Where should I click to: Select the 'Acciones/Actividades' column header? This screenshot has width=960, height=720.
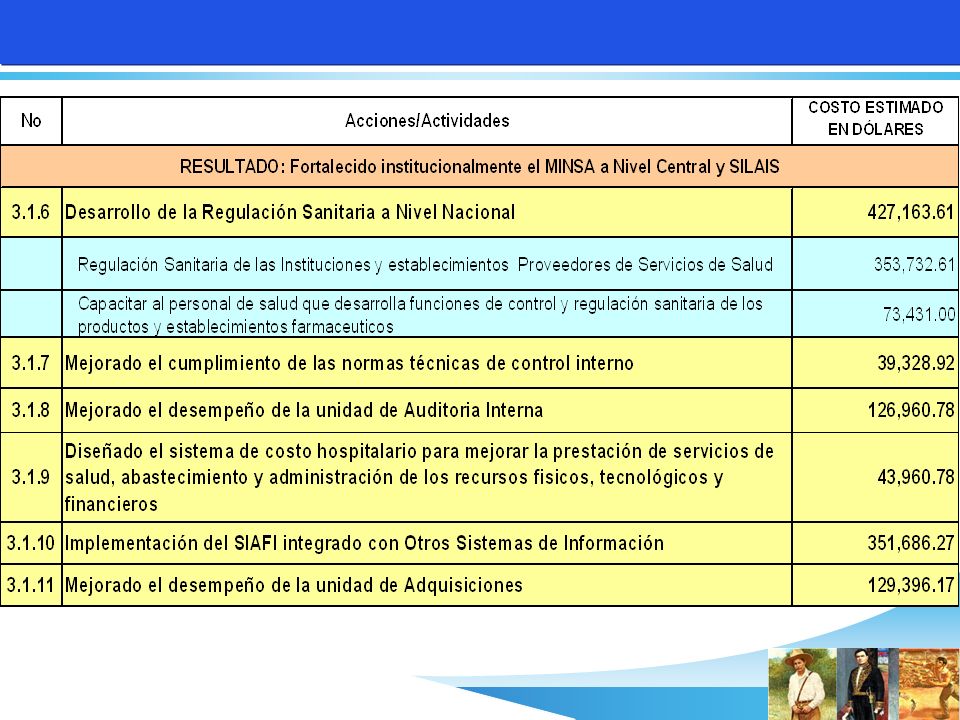point(427,121)
